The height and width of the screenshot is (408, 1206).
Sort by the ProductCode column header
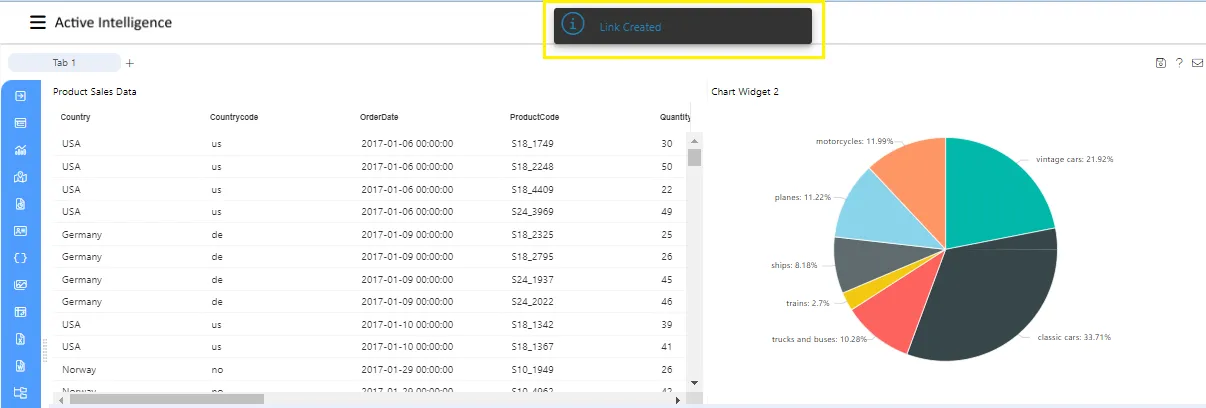point(534,117)
